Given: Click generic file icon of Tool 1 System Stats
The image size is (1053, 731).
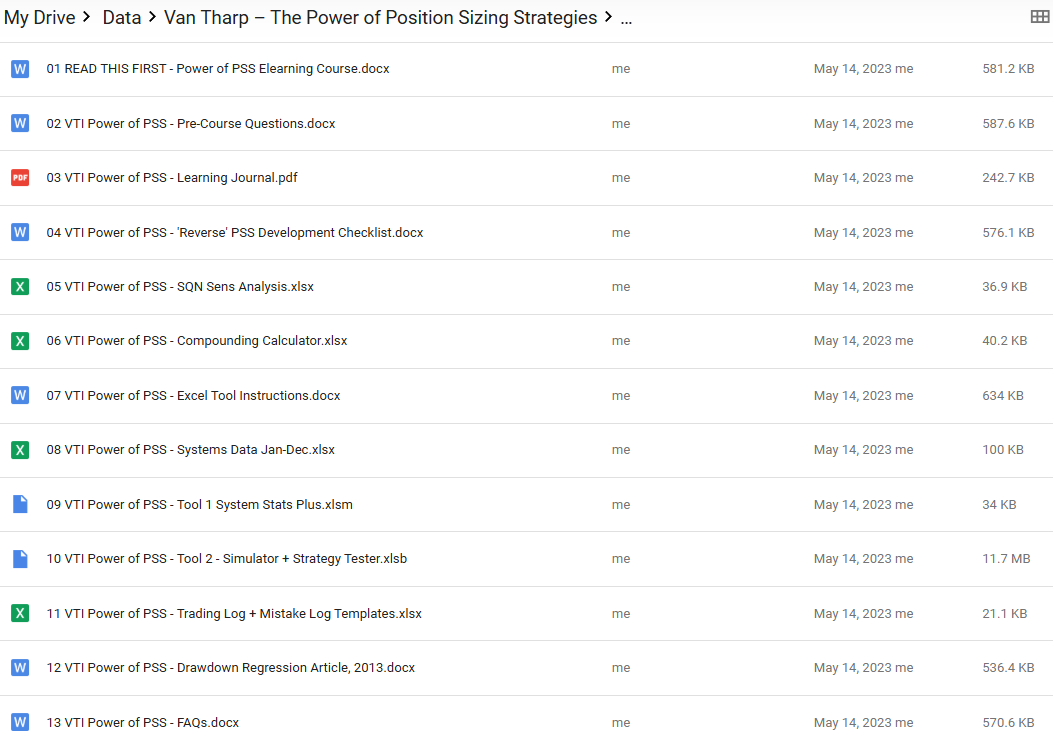Looking at the screenshot, I should pos(20,505).
